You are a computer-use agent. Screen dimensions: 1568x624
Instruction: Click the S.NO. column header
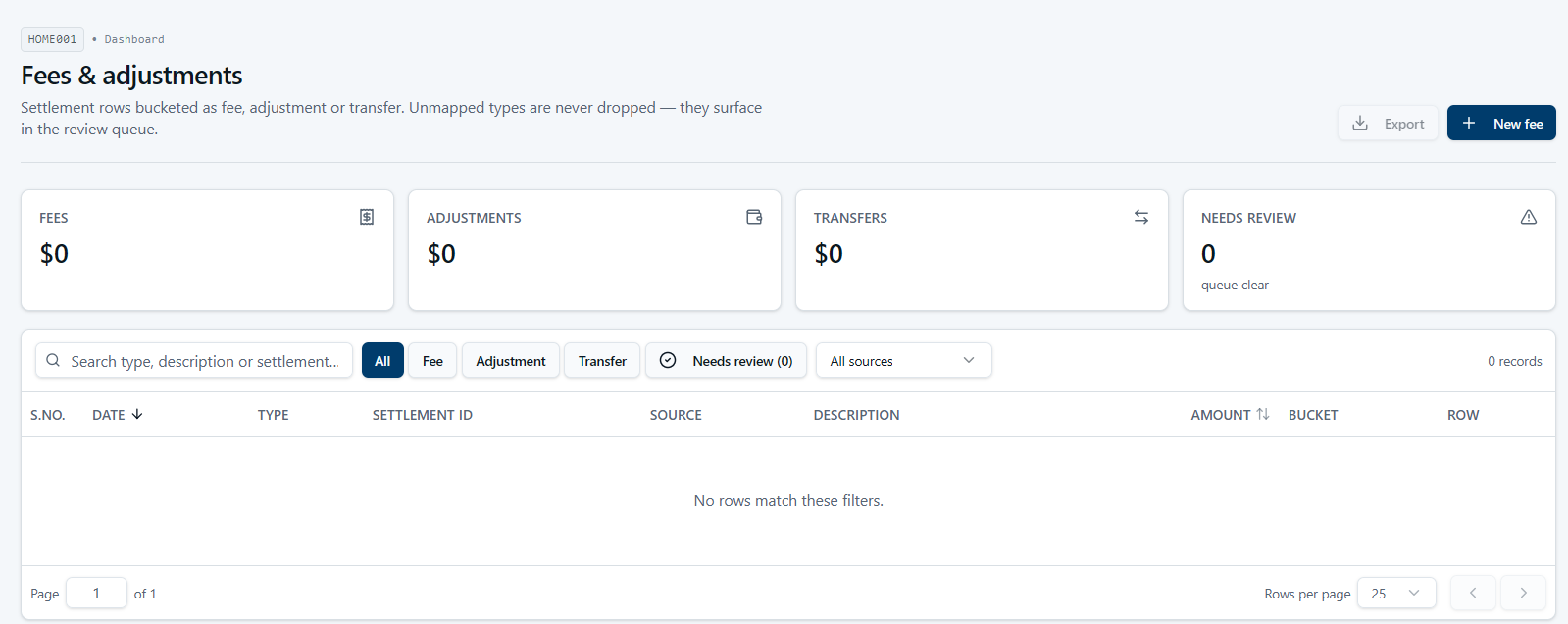[x=47, y=415]
